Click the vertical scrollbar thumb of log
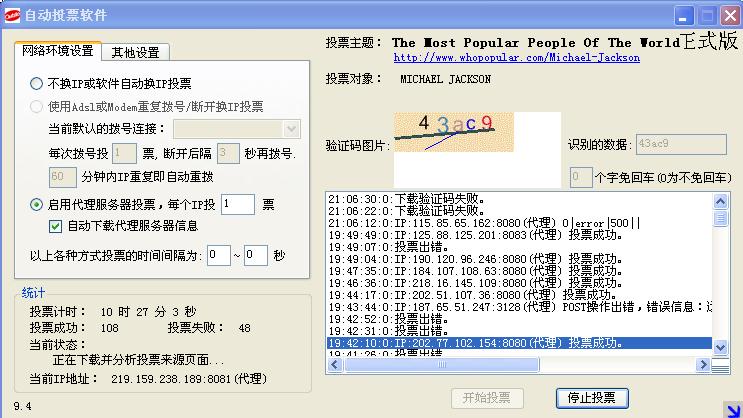 (720, 218)
